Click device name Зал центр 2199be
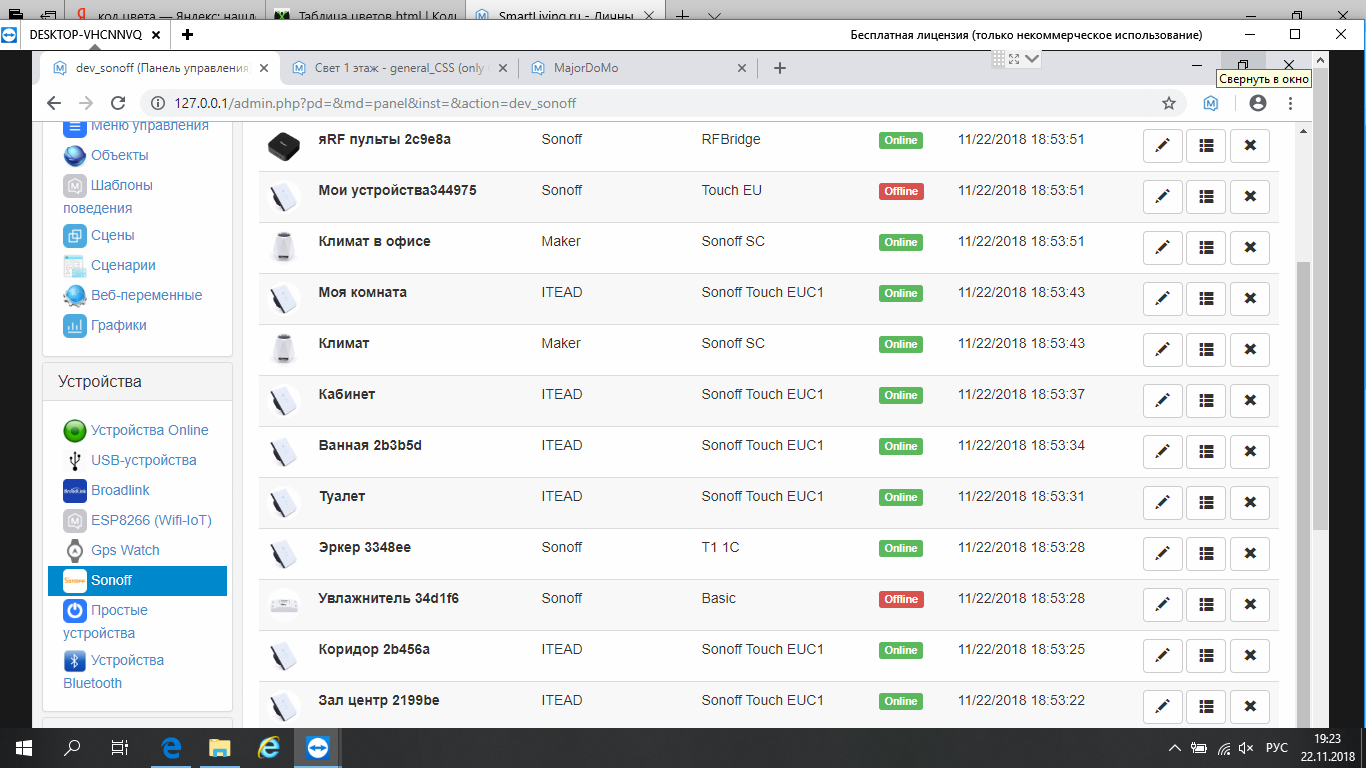Screen dimensions: 1366x768 pos(379,700)
